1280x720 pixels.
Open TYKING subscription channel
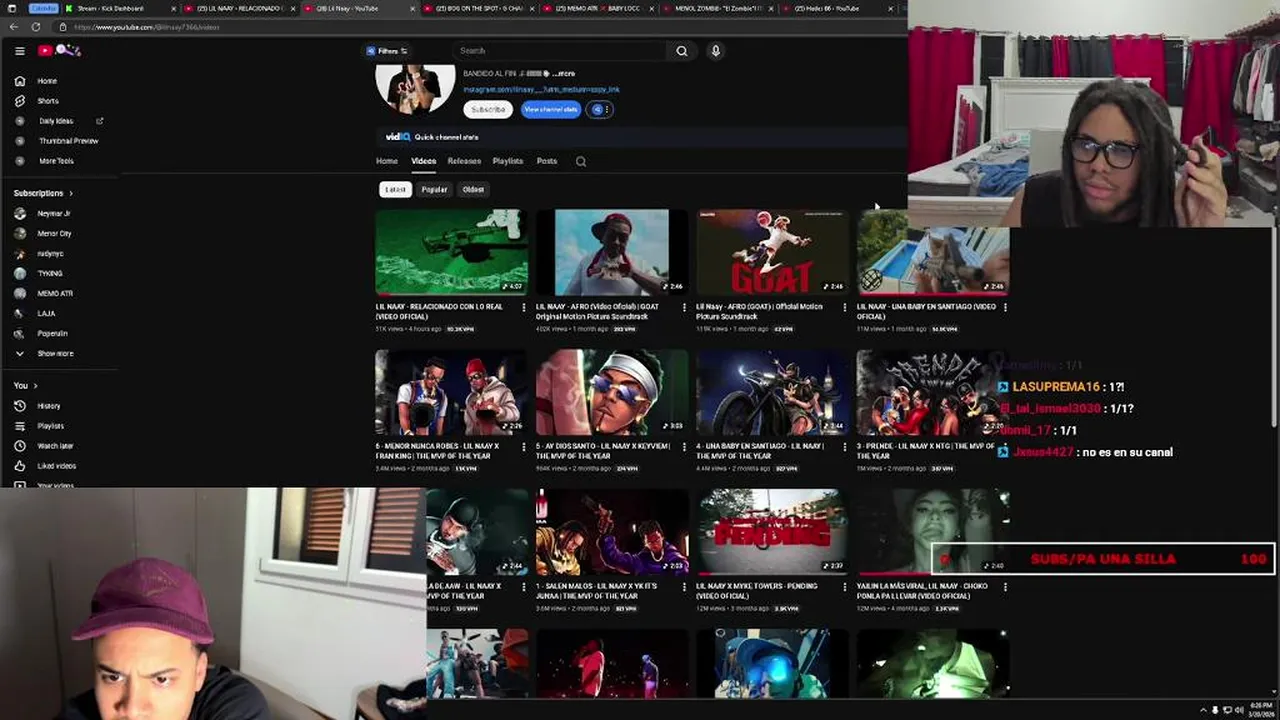[50, 273]
